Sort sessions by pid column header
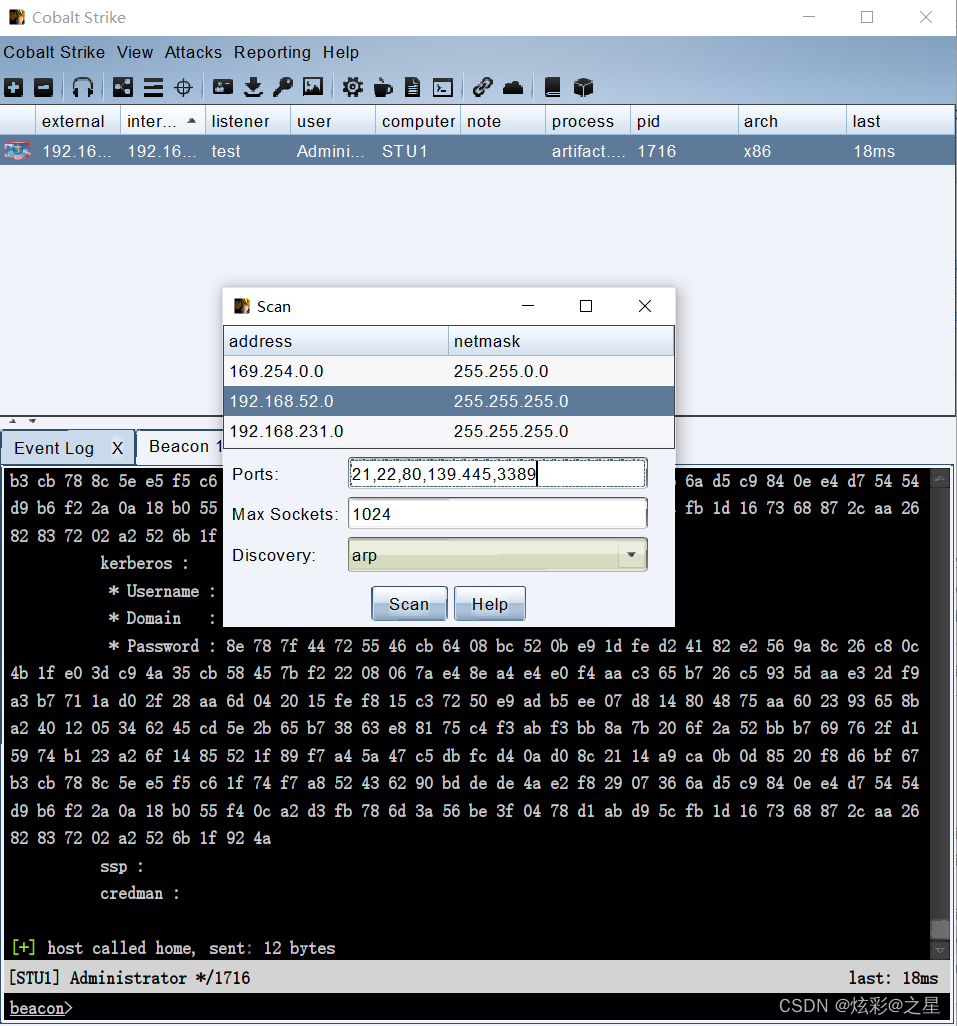The image size is (957, 1026). 684,121
